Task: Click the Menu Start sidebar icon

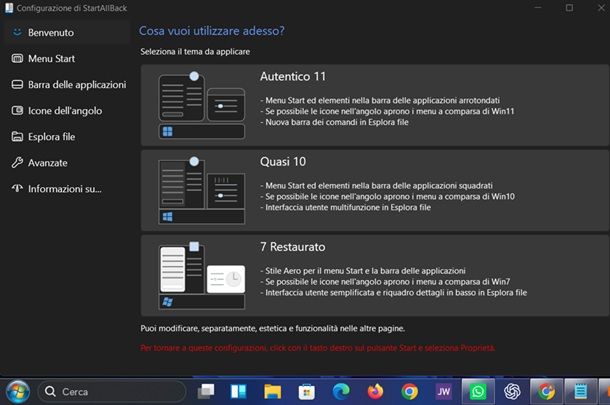Action: [17, 58]
